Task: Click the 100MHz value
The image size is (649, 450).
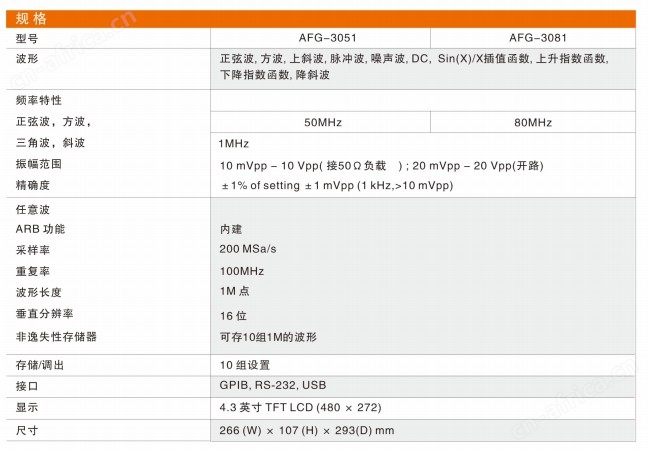Action: pos(242,271)
